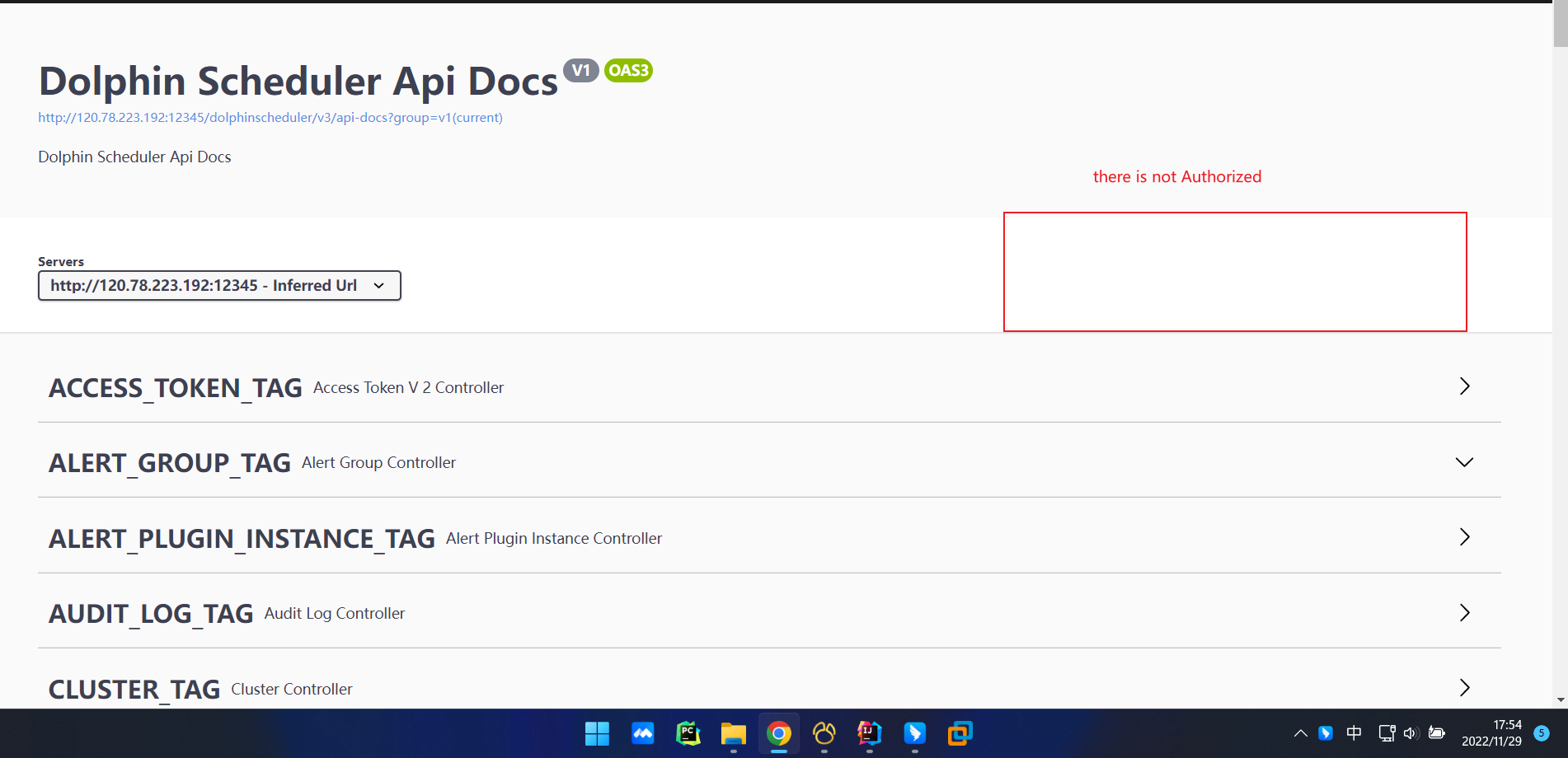Click the 'Servers' label text

[61, 262]
